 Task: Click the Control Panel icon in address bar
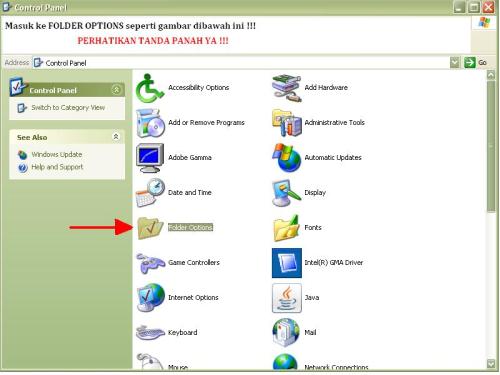[38, 63]
